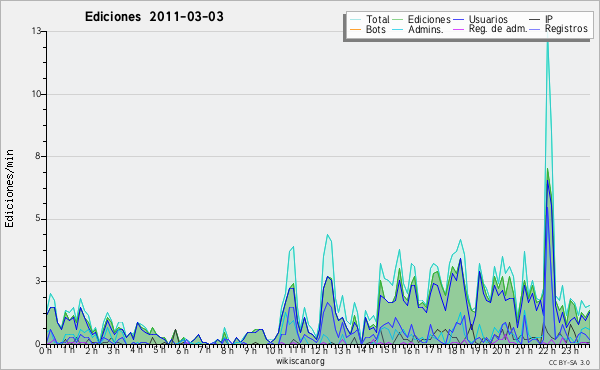Click the 'CC BY-SA 3.0' license text
This screenshot has height=370, width=600.
(569, 362)
